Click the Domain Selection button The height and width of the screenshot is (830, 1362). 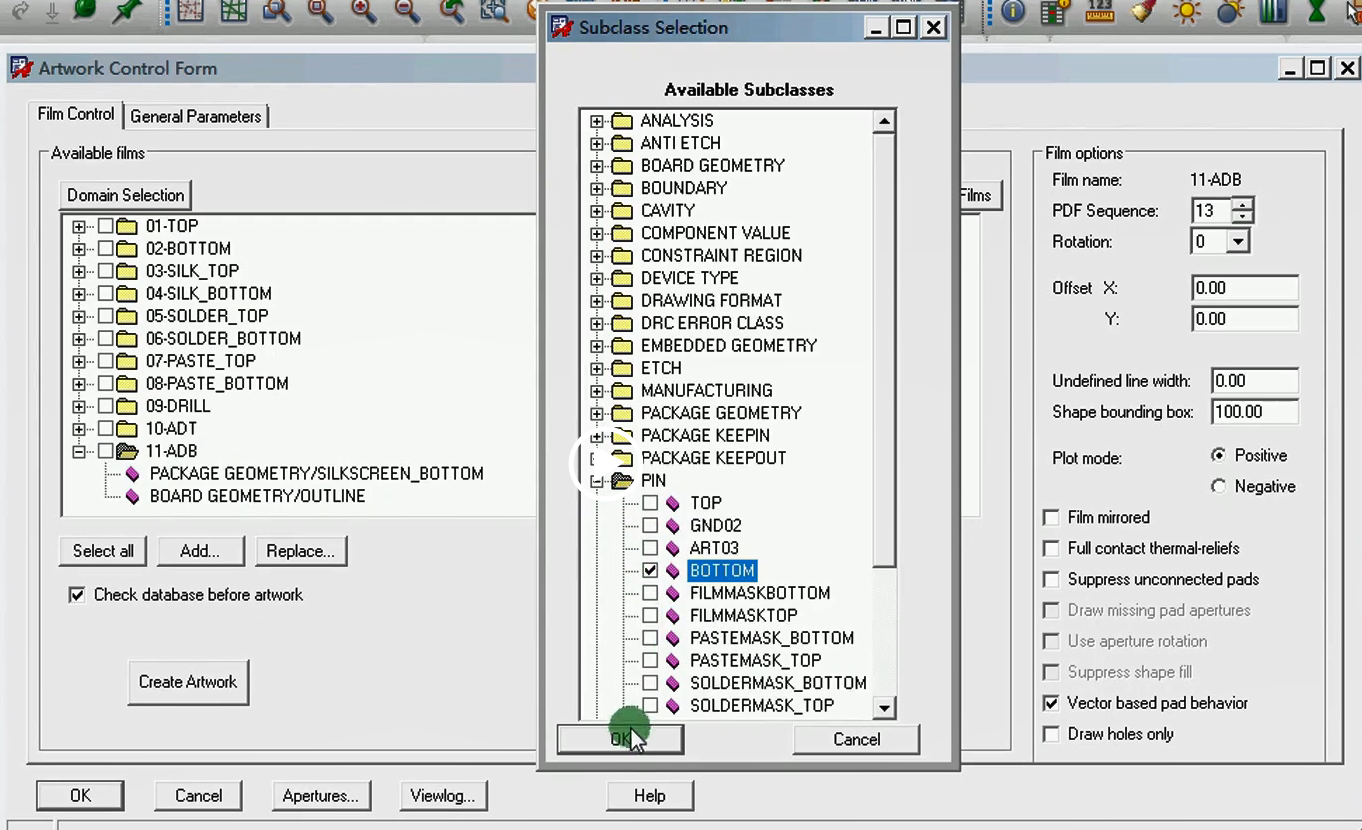126,195
